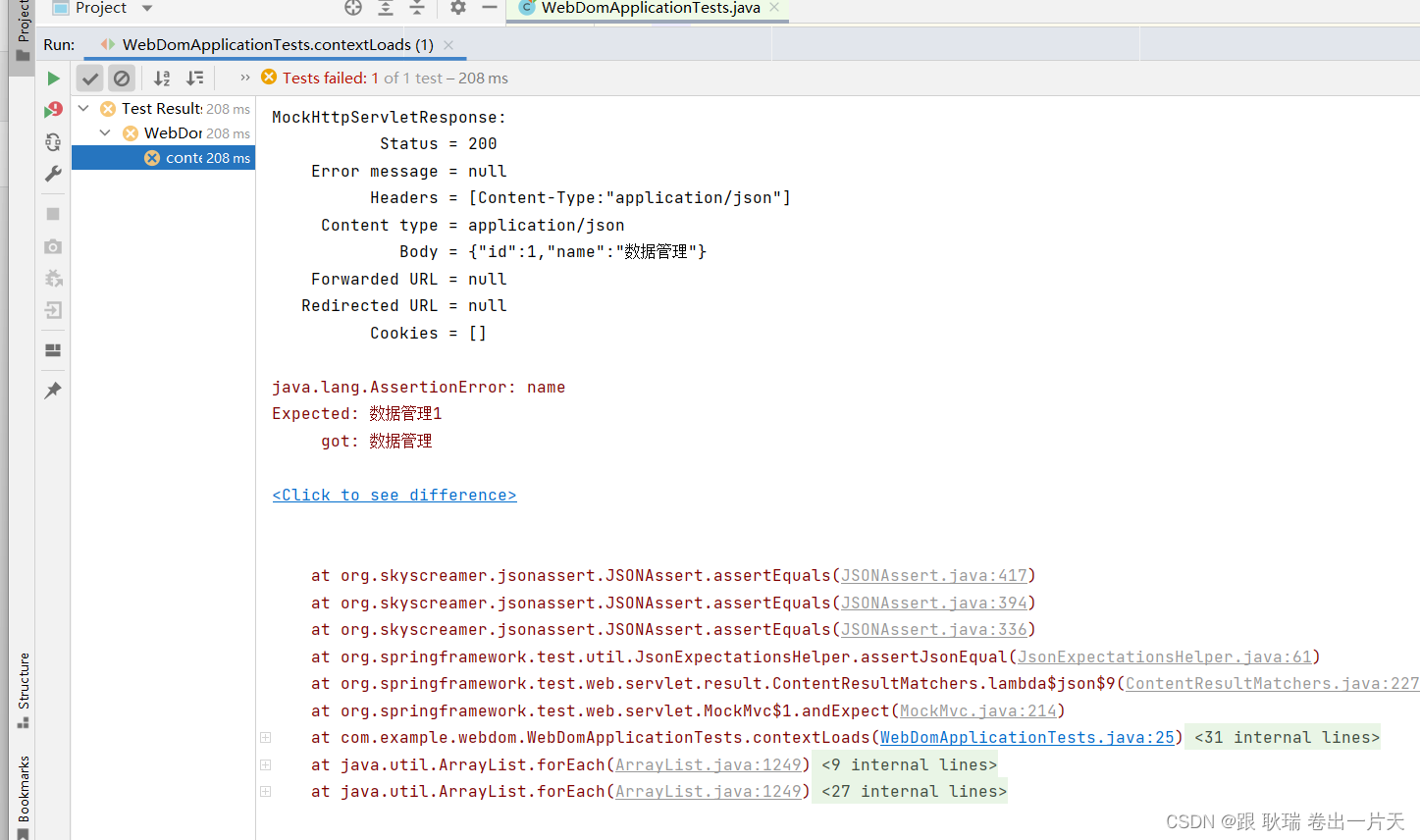
Task: Expand all in Project panel
Action: [386, 8]
